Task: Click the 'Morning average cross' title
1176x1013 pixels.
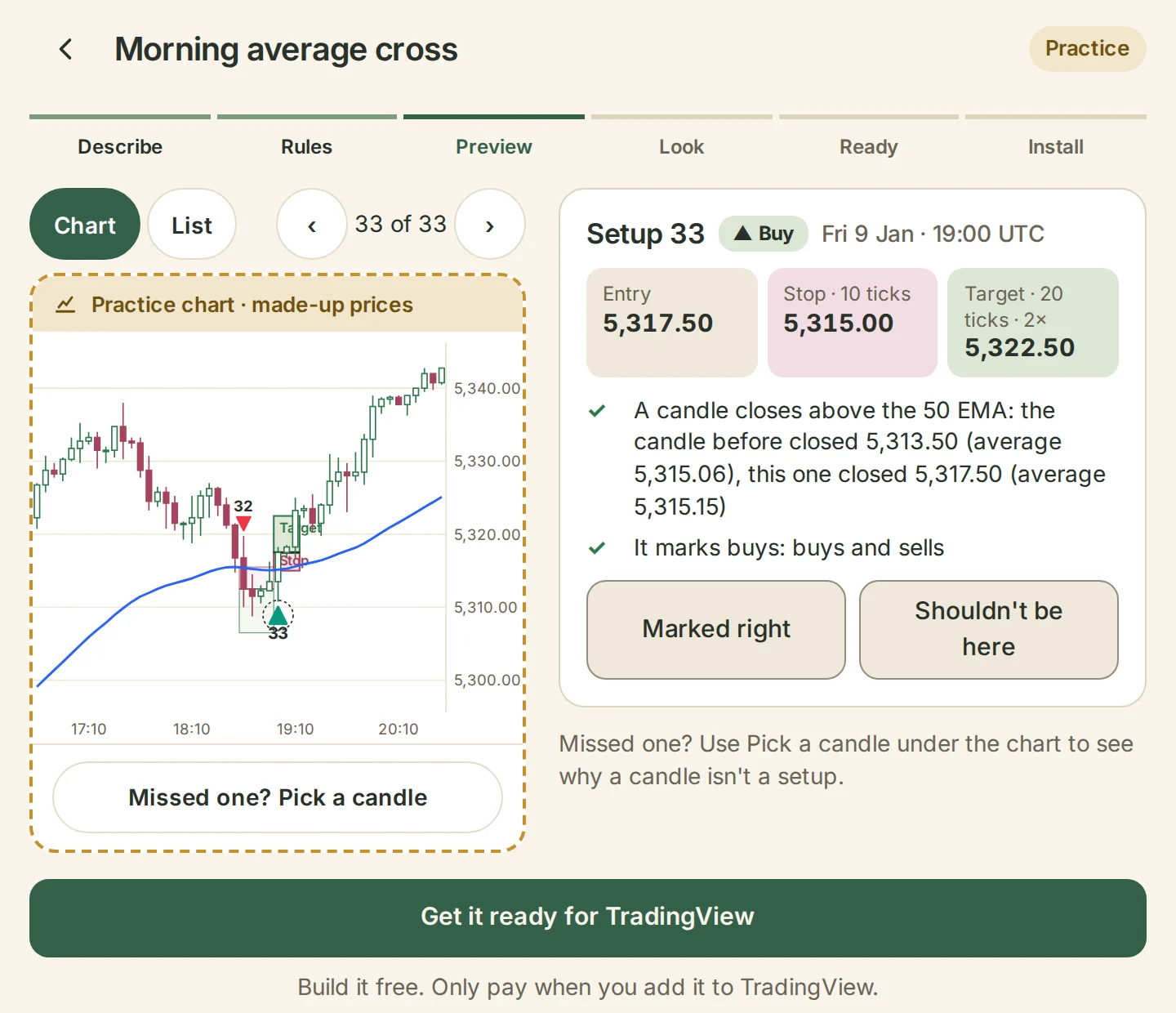Action: tap(286, 50)
